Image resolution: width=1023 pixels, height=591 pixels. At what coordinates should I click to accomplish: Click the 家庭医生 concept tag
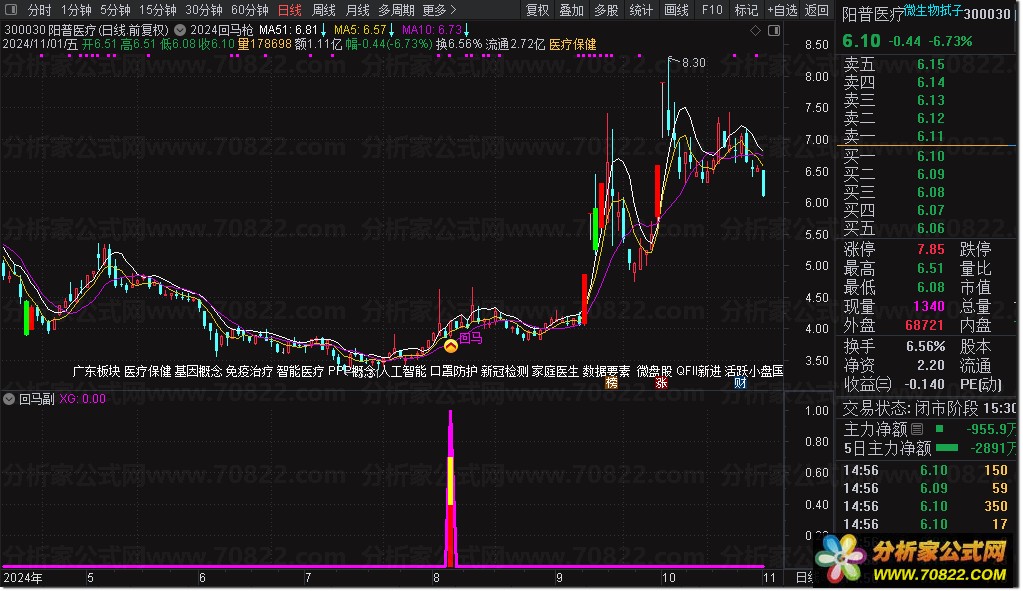pos(555,371)
